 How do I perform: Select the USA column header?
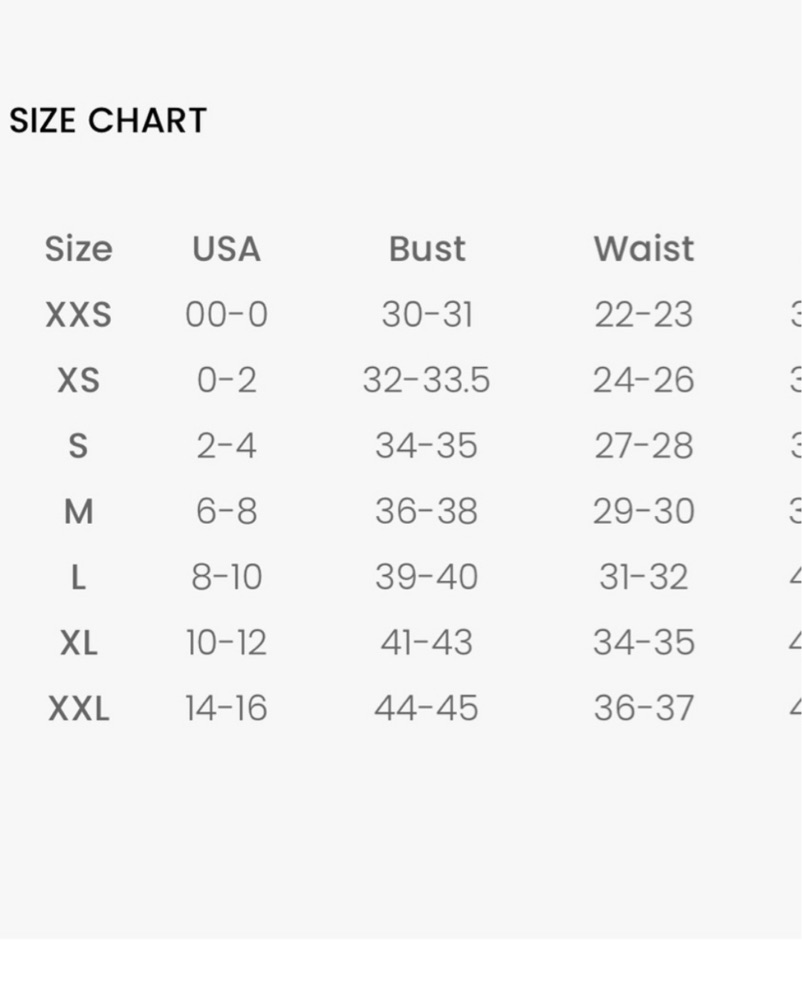[x=226, y=249]
